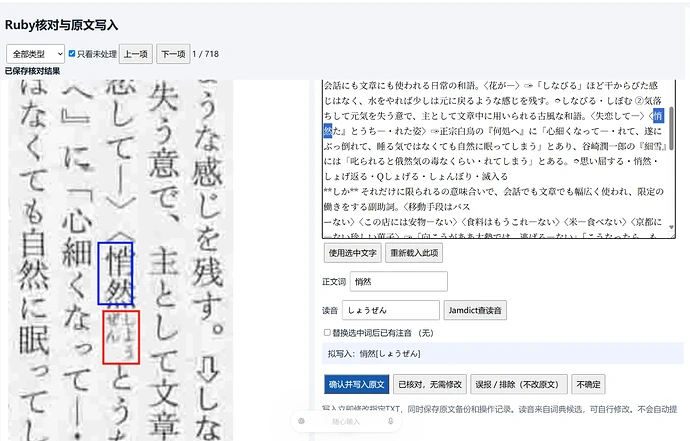Click the 使用选中文字 button
Viewport: 690px width, 441px height.
[352, 253]
